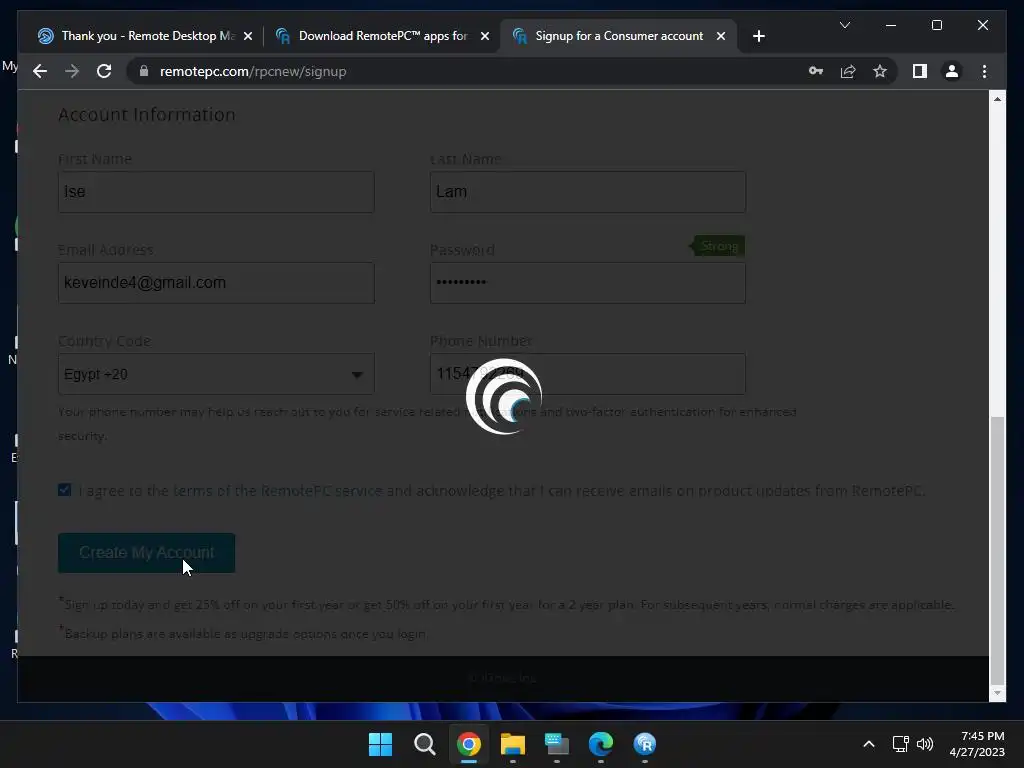This screenshot has width=1024, height=768.
Task: Close the Thank you Remote Desktop tab
Action: point(248,36)
